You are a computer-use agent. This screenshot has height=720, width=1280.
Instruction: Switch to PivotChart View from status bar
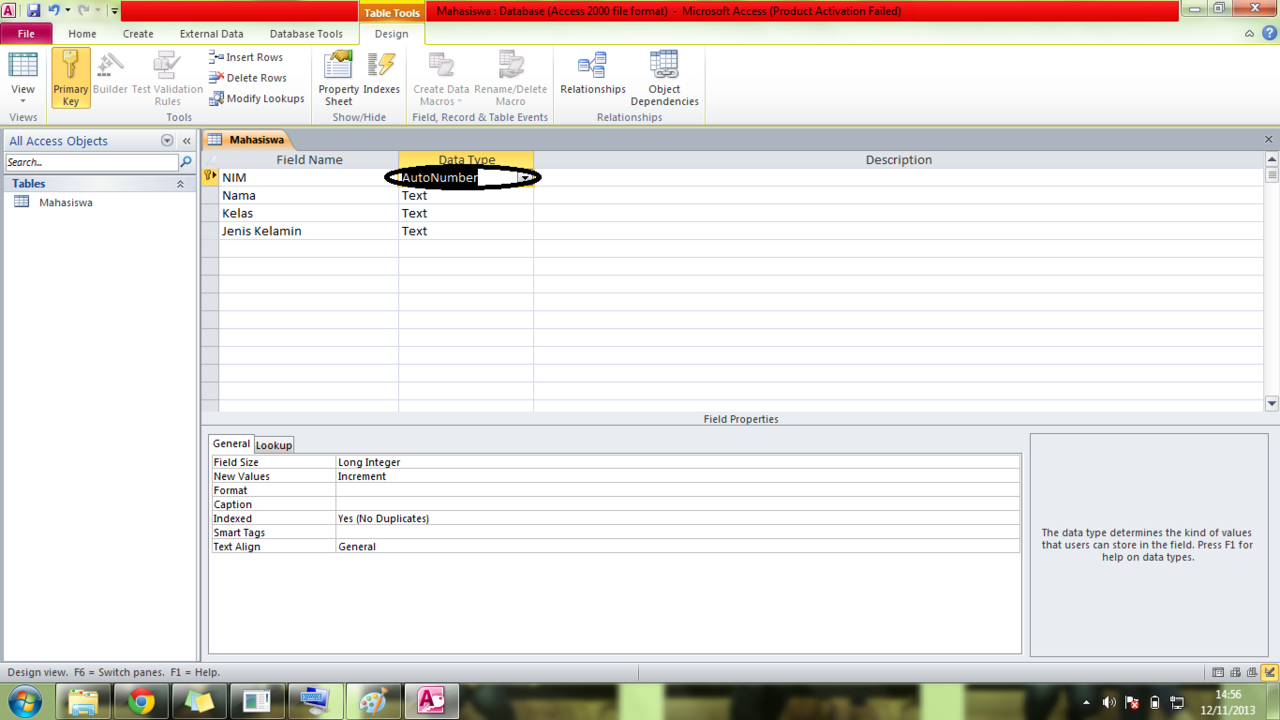click(x=1252, y=673)
